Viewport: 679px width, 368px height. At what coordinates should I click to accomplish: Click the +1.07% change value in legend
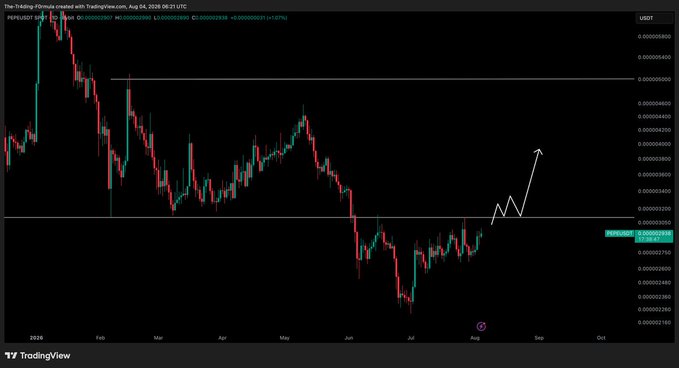276,18
